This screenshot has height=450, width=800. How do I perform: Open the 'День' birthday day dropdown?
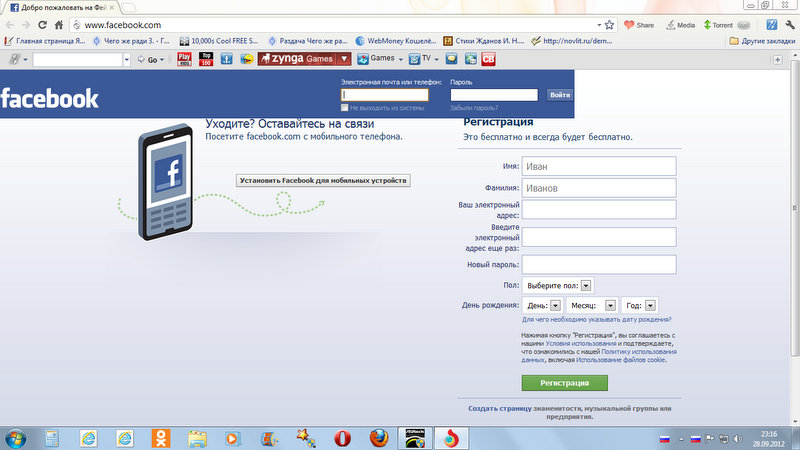[543, 305]
